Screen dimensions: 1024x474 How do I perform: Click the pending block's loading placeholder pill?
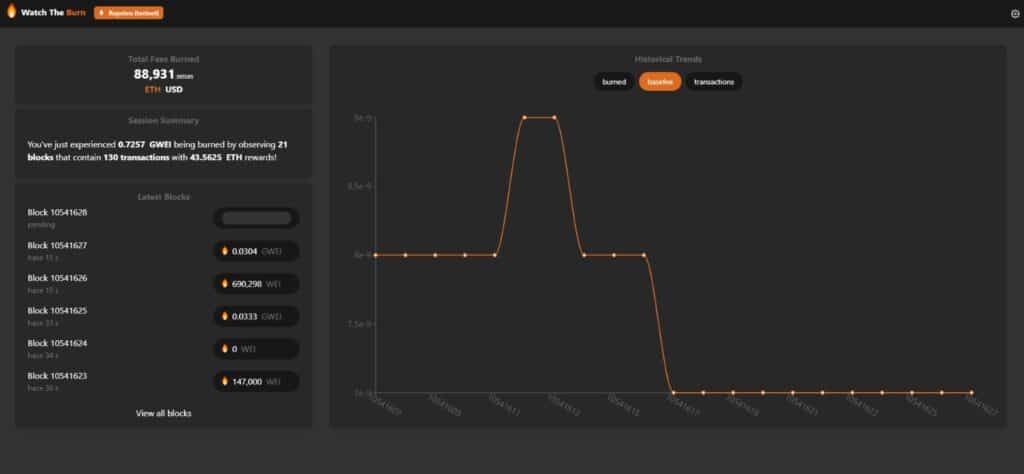256,218
